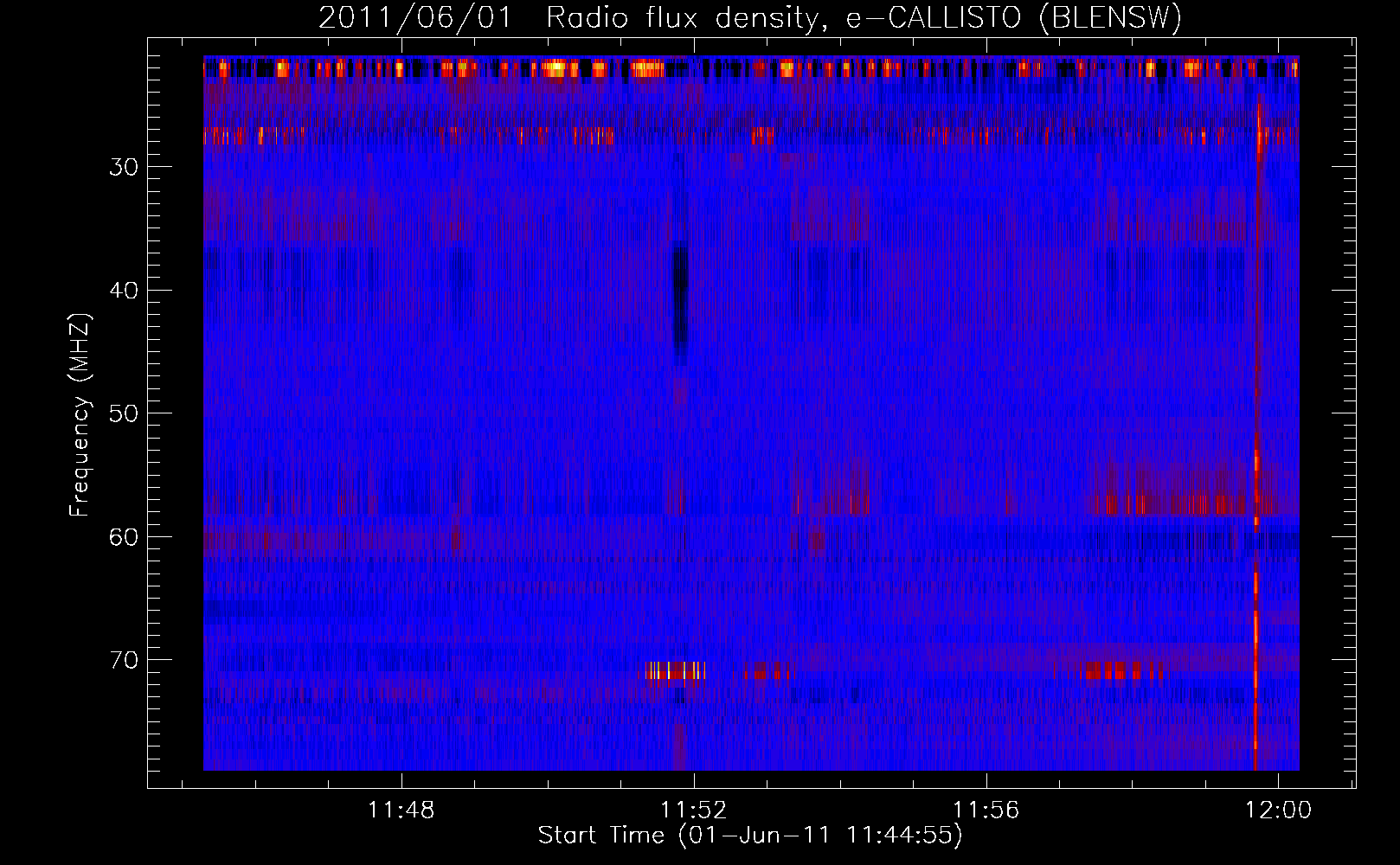Click the 30 frequency tick label
Screen dimensions: 1400x865
[x=124, y=167]
